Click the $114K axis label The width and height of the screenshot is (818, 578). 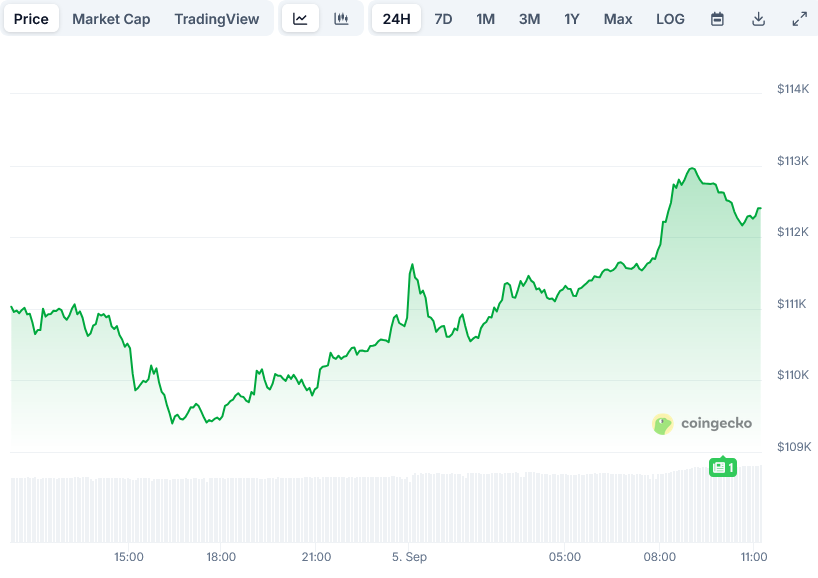[793, 89]
